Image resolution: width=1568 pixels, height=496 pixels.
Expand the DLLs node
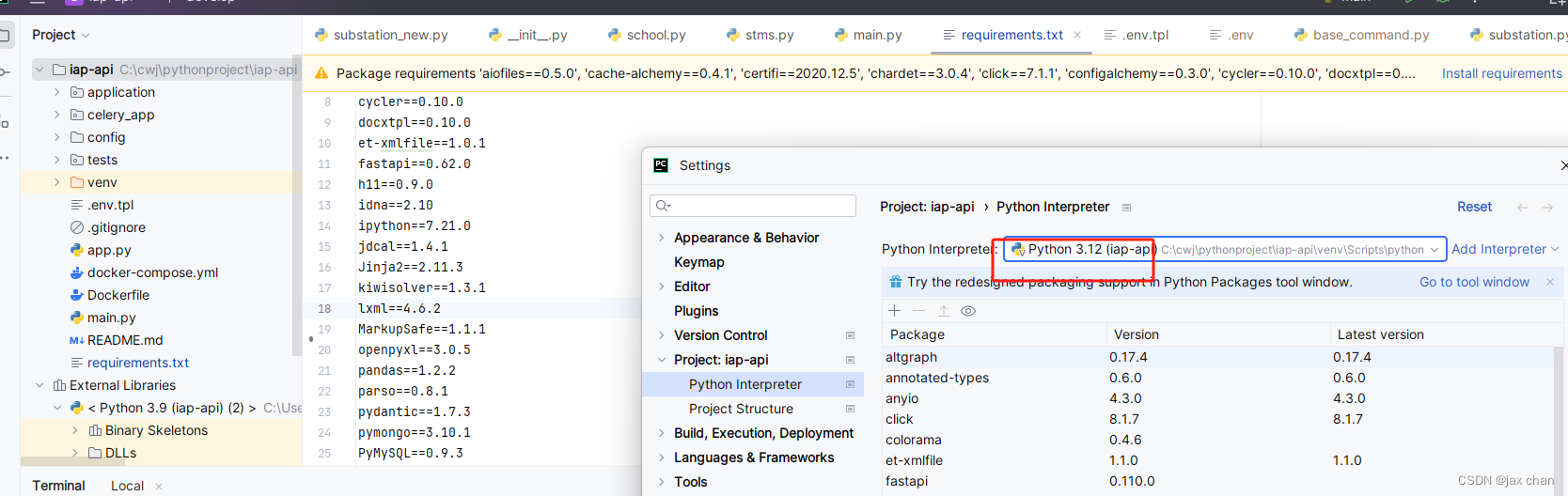pos(75,453)
